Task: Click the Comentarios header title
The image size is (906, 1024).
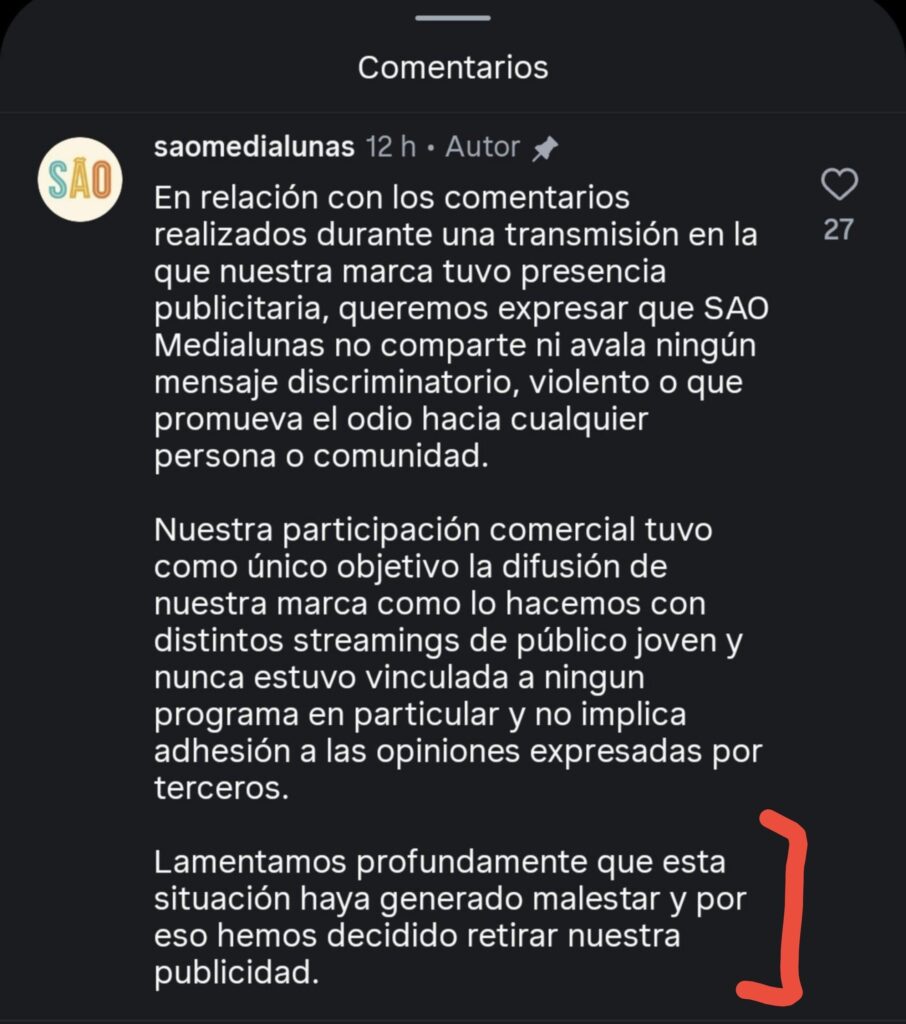Action: [453, 67]
